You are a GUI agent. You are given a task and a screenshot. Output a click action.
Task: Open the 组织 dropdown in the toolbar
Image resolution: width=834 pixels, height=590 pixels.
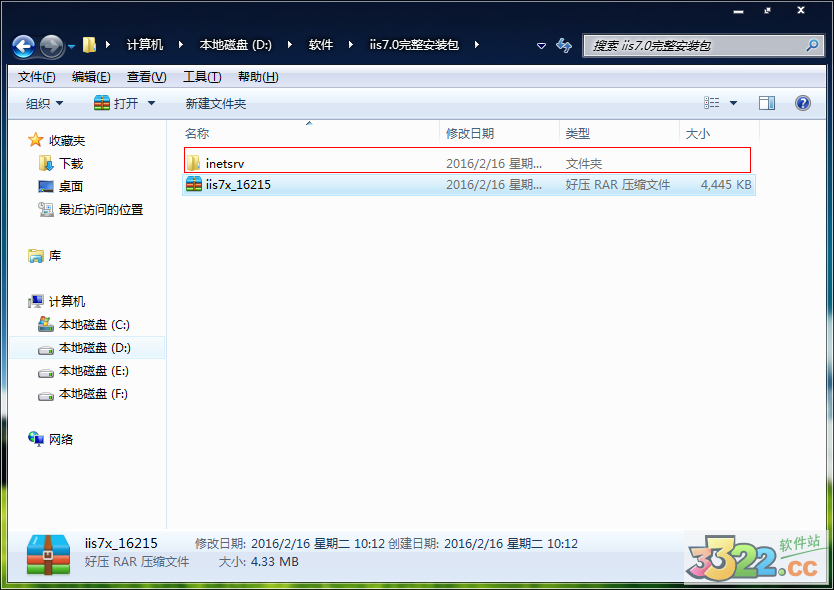pos(44,103)
